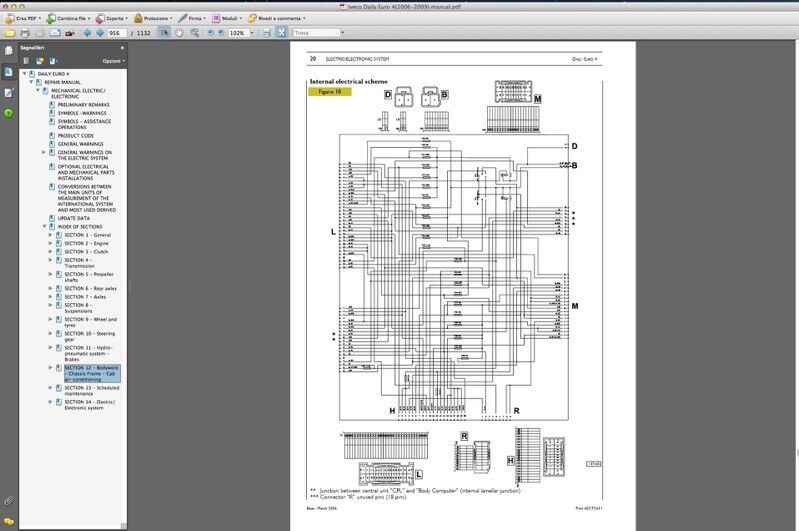This screenshot has height=531, width=799.
Task: Expand SECTION 2 - Engine bookmark
Action: tap(50, 243)
